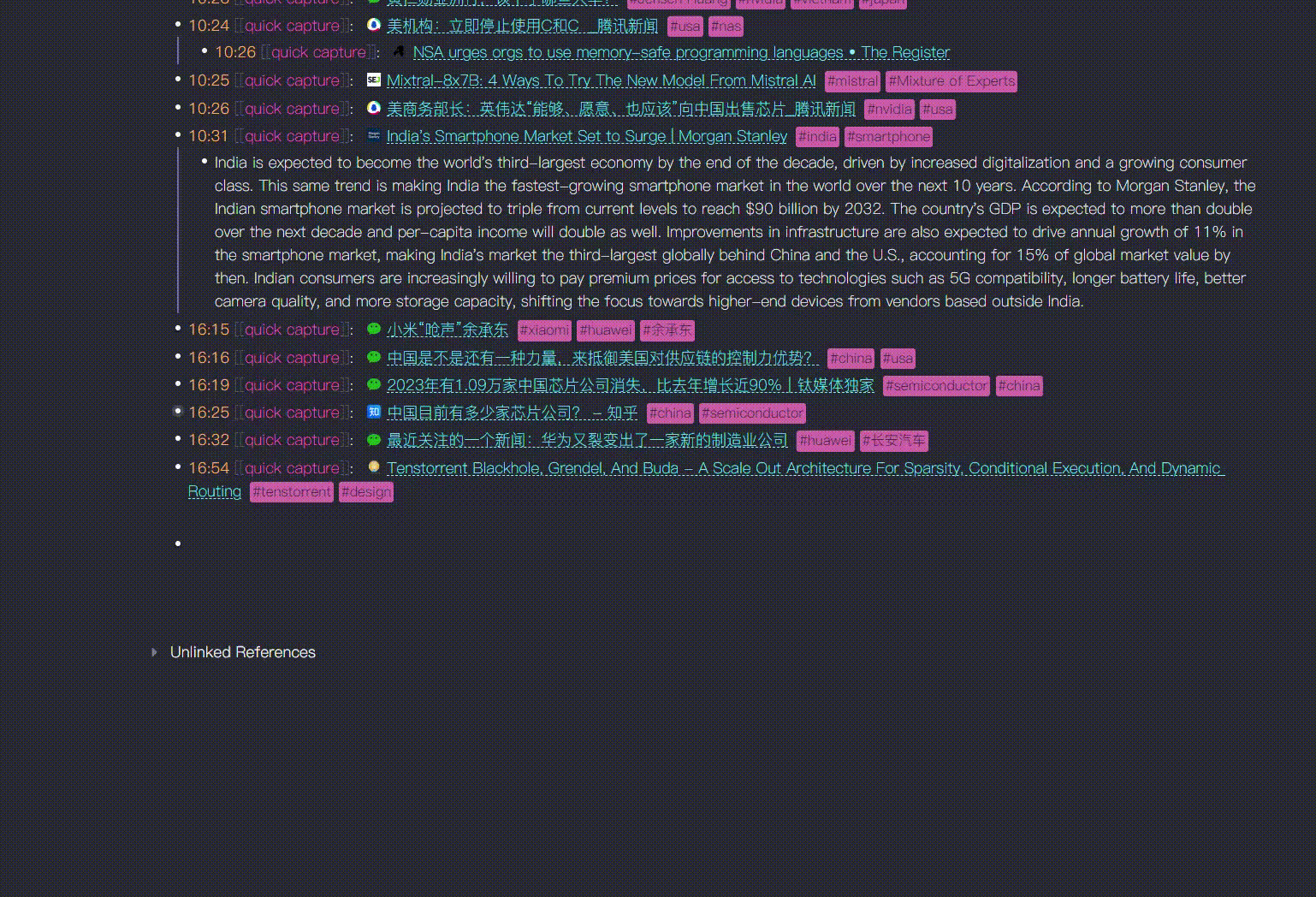Click the 10:31 timestamp text
Screen dimensions: 1316x897
pos(209,136)
